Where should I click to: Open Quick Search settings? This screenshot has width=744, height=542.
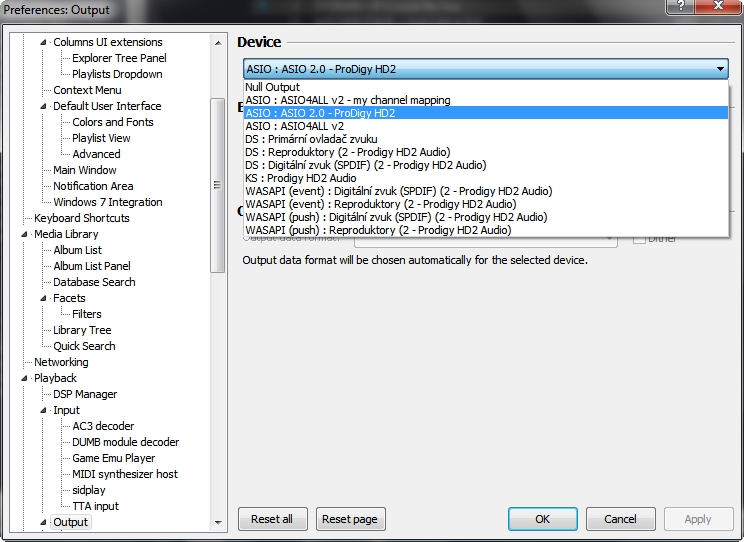(x=84, y=346)
